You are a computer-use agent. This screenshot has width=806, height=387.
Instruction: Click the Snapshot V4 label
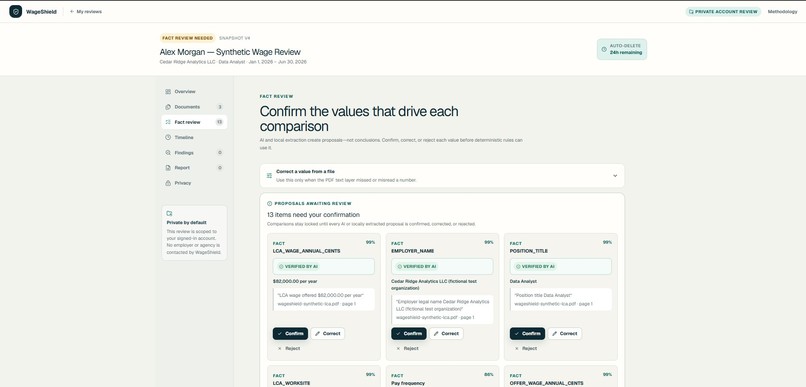(x=235, y=38)
